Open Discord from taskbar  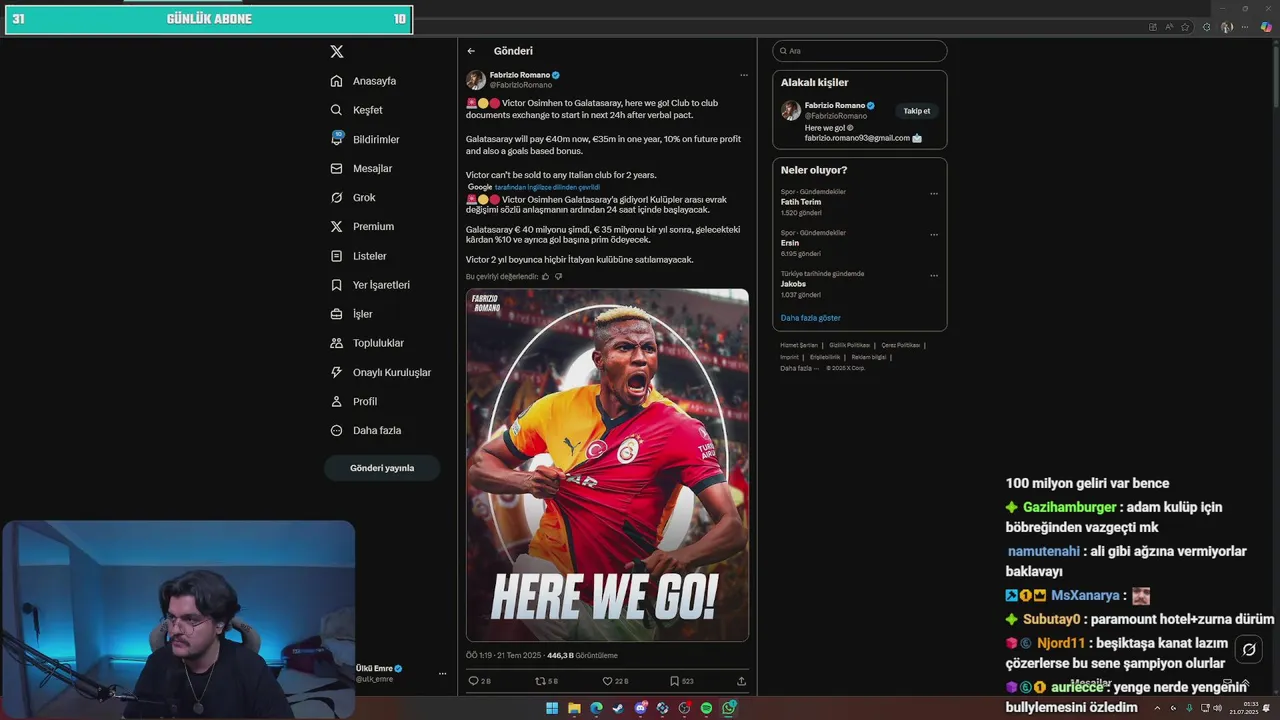click(x=641, y=708)
